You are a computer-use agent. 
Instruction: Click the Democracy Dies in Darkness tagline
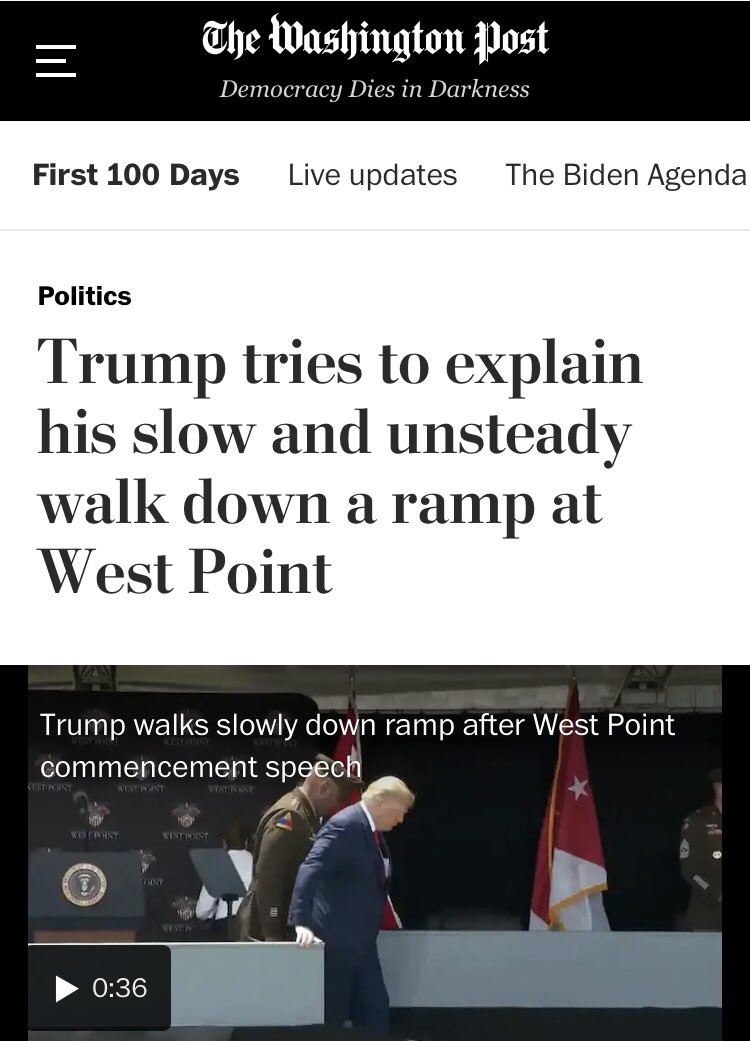coord(374,89)
